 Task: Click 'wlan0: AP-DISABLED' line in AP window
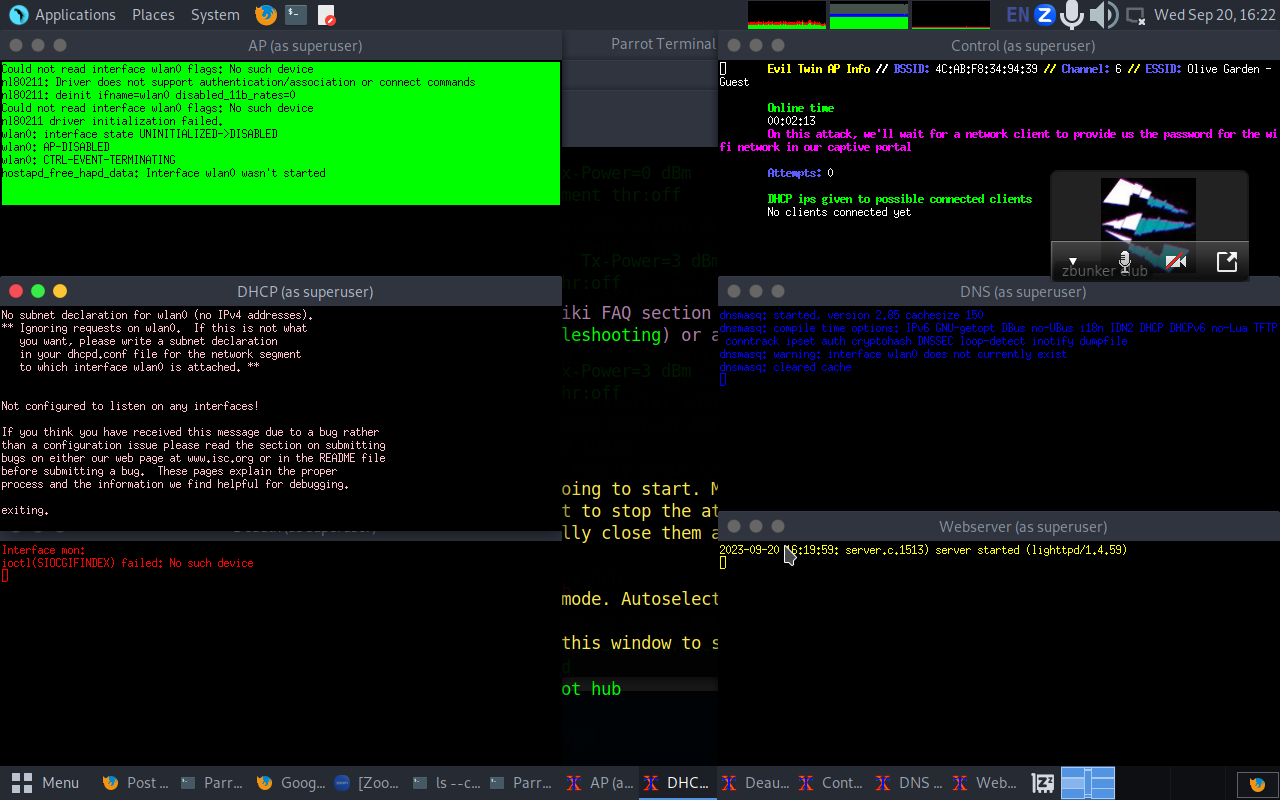tap(56, 147)
